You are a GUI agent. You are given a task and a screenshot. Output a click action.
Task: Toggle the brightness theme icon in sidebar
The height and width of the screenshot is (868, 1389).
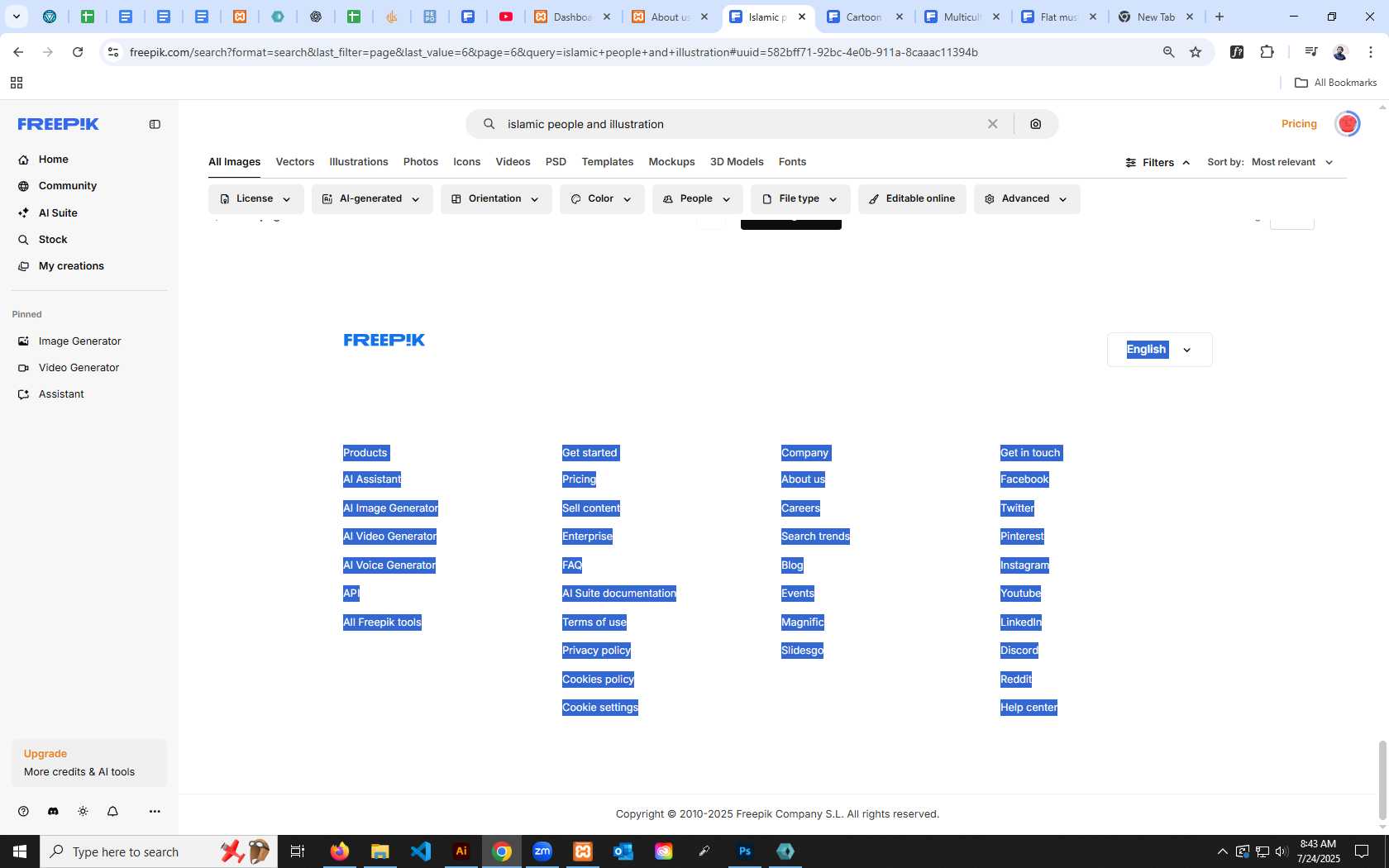[83, 811]
